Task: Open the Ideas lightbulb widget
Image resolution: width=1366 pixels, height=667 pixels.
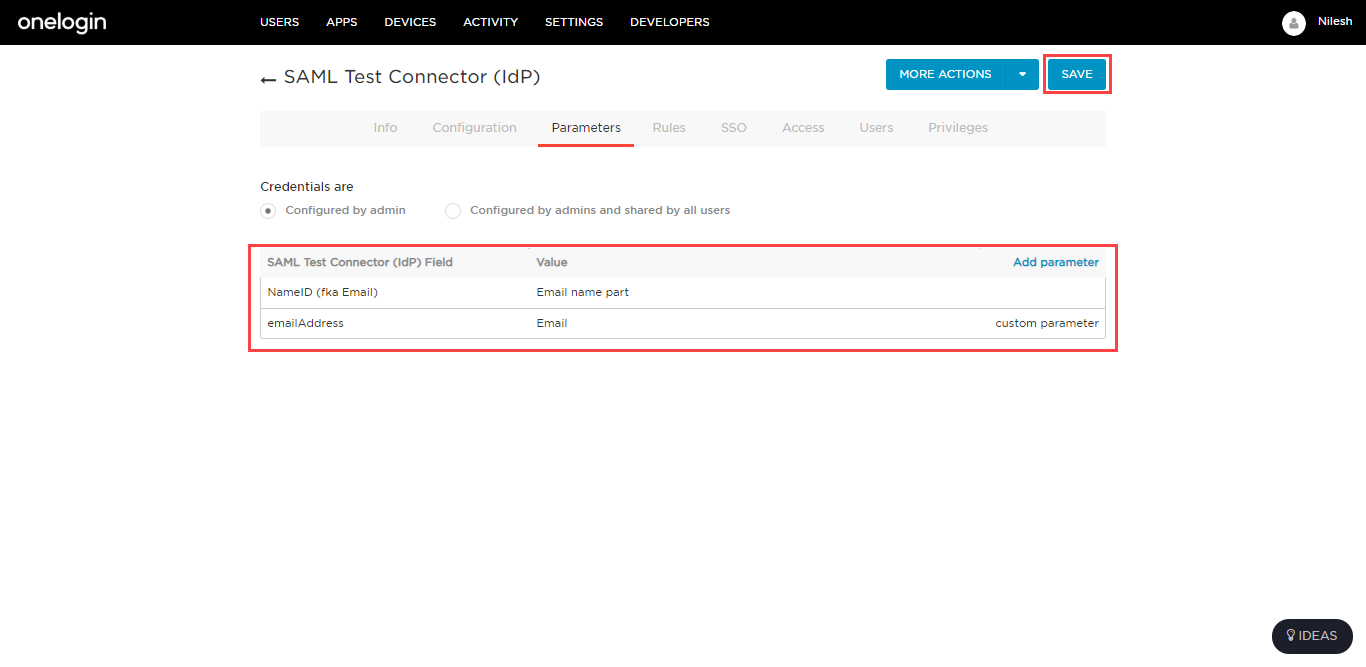Action: (1311, 636)
